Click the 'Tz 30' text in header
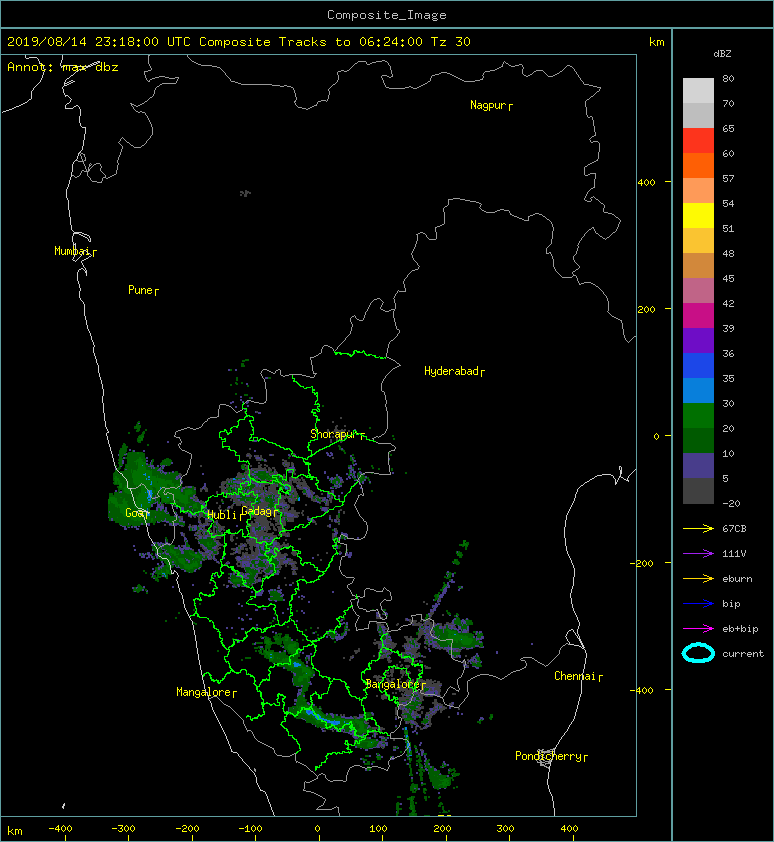Image resolution: width=774 pixels, height=842 pixels. [451, 42]
